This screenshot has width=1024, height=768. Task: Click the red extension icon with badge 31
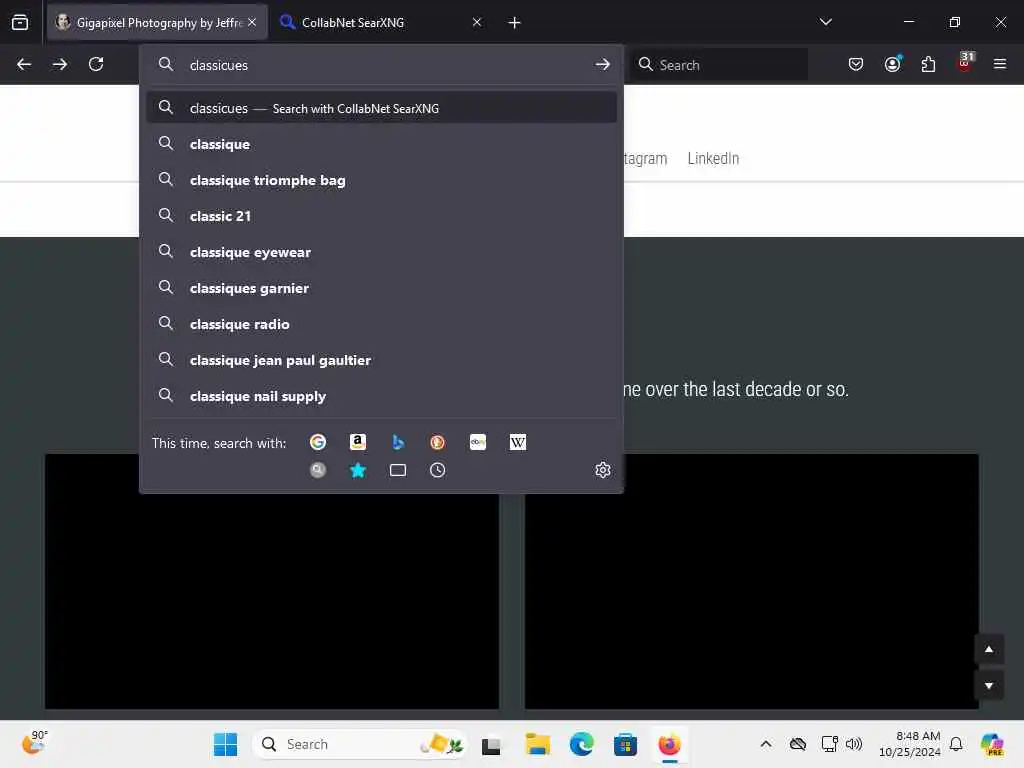(965, 62)
